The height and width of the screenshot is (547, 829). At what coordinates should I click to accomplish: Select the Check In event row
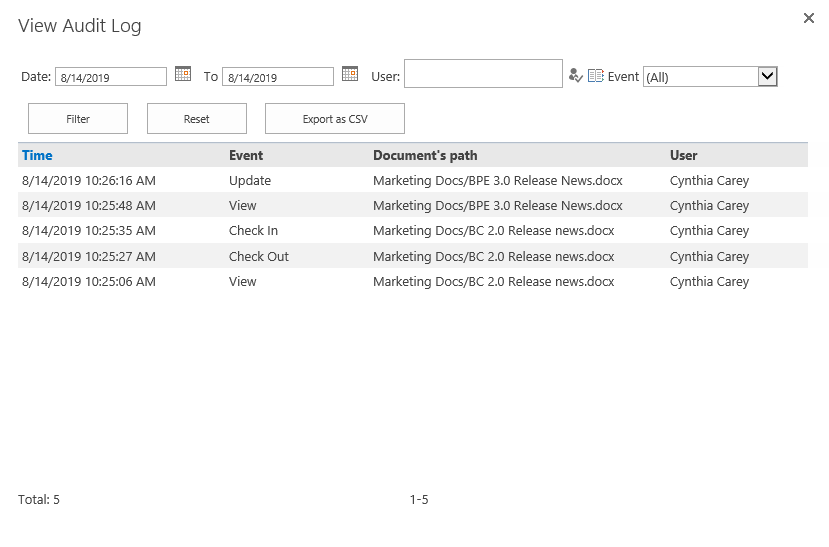tap(413, 230)
